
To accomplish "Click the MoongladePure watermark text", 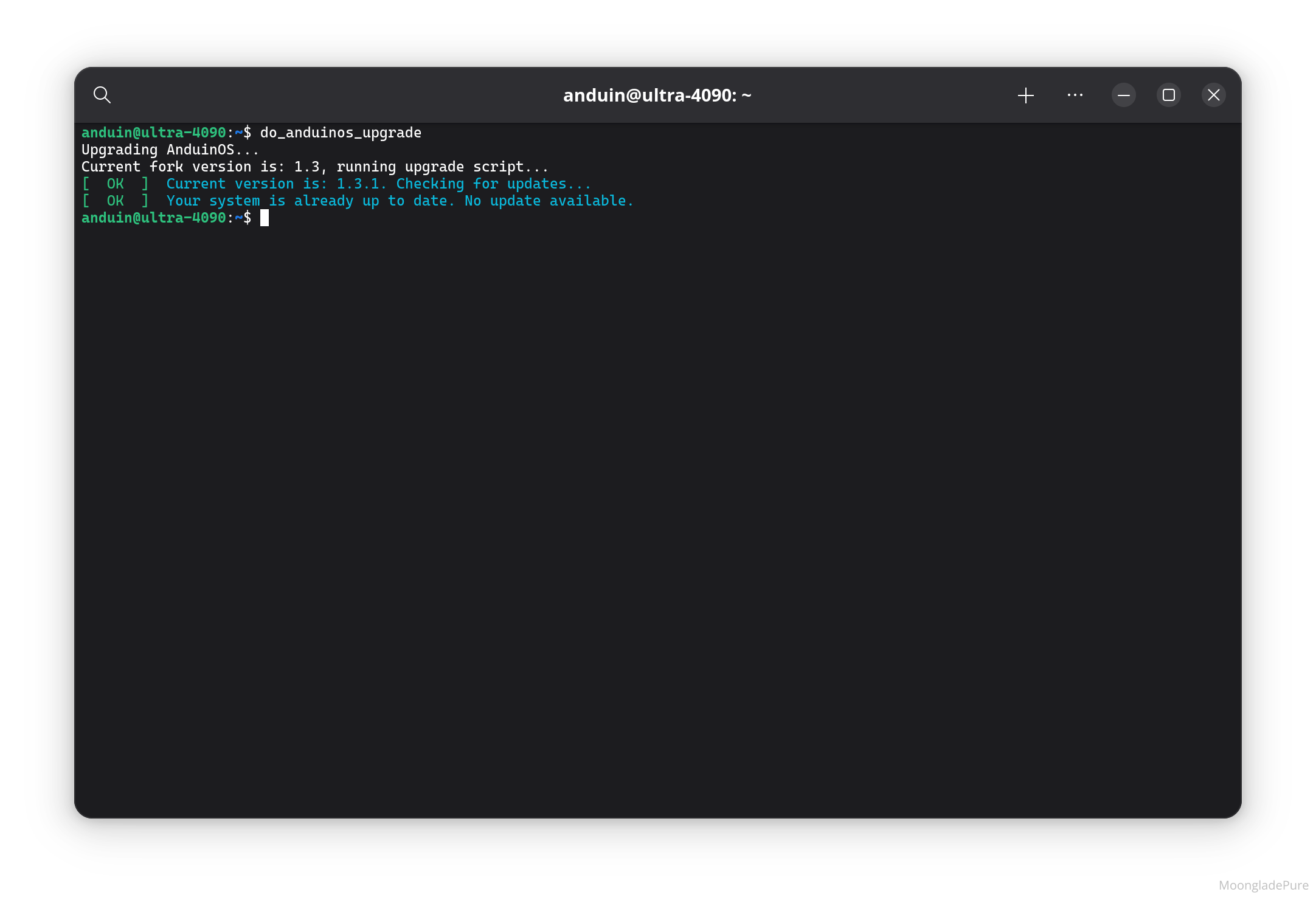I will [1263, 885].
